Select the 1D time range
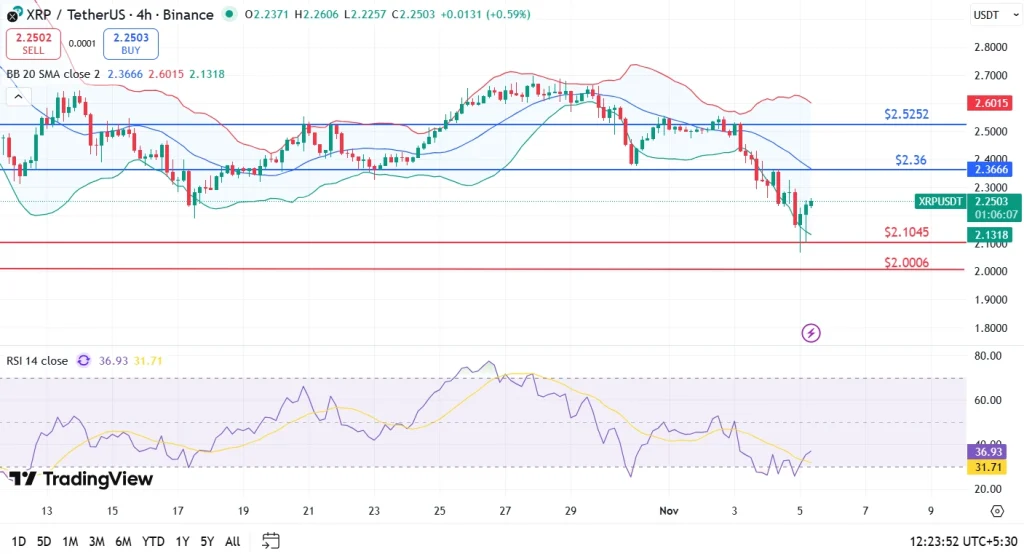The image size is (1024, 554). (17, 541)
